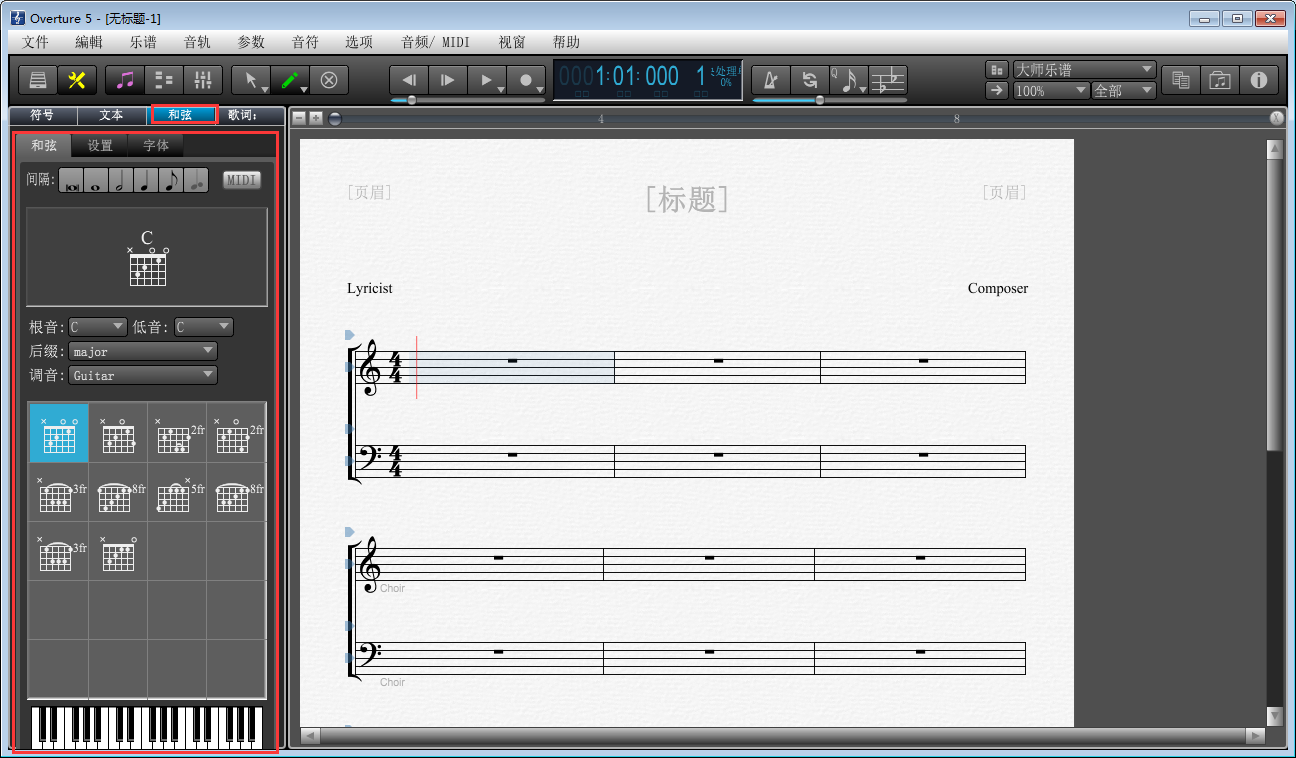Image resolution: width=1296 pixels, height=758 pixels.
Task: Open the quantize eighth-note dropdown
Action: (x=849, y=80)
